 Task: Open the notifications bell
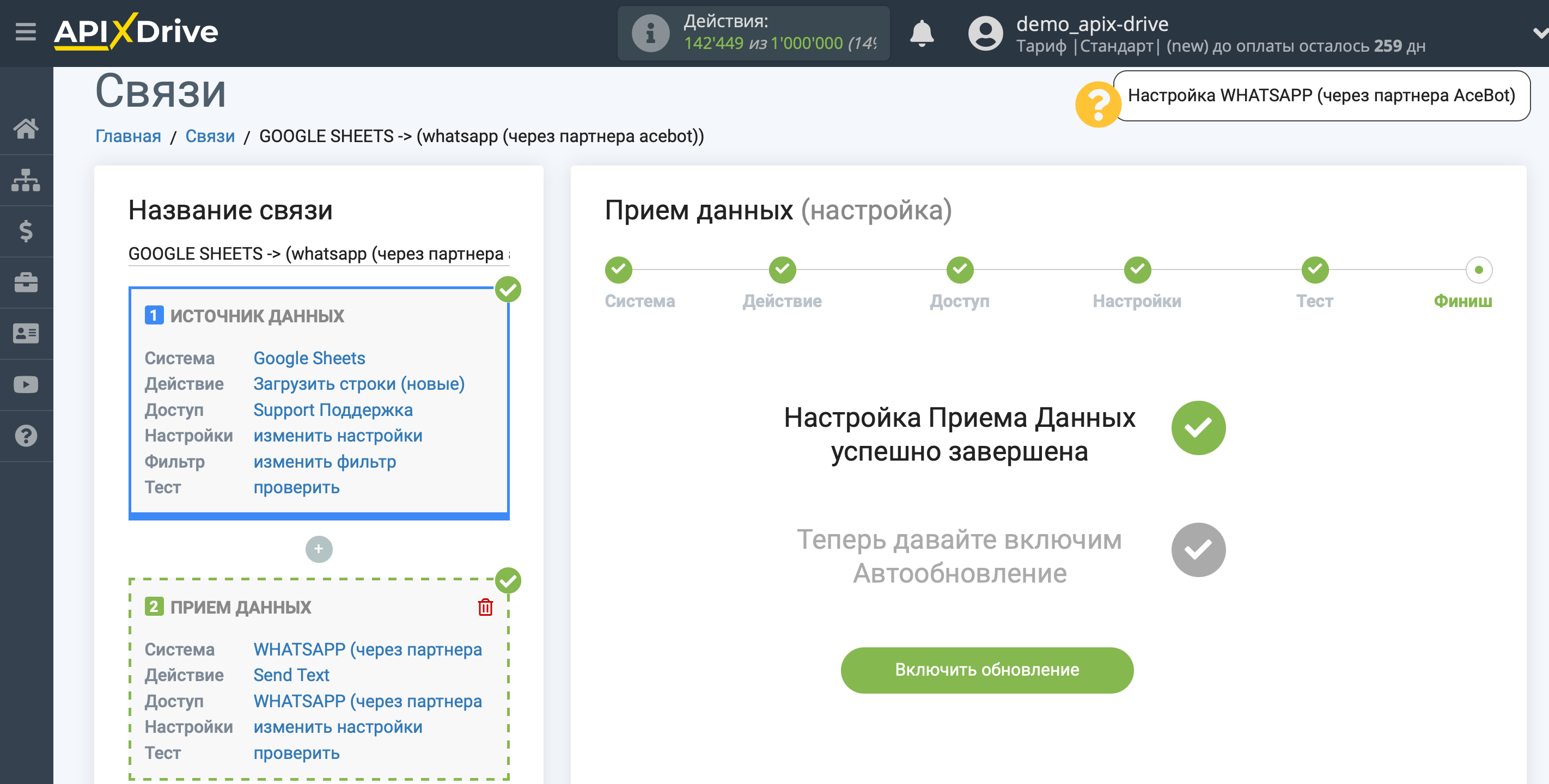pos(921,33)
